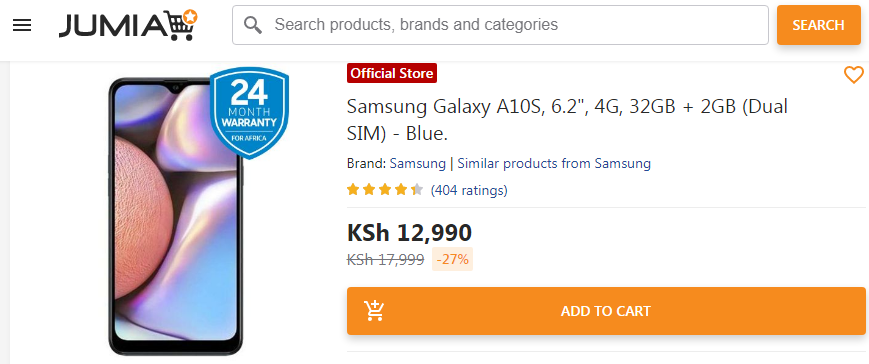This screenshot has width=869, height=364.
Task: Click the crossed-out KSh 17,999 price
Action: pyautogui.click(x=386, y=259)
